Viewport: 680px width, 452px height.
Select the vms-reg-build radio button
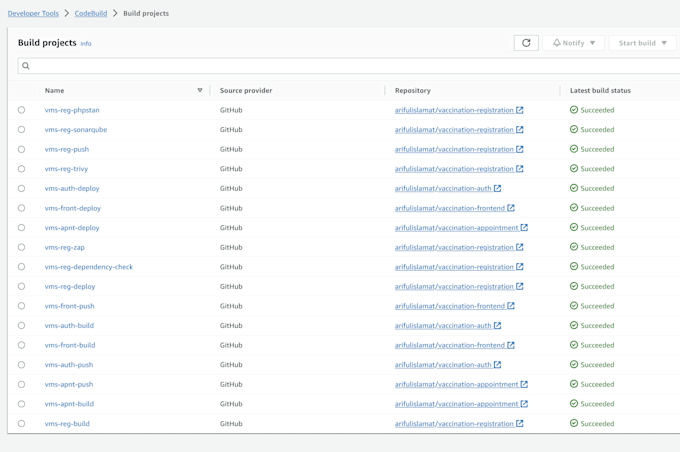coord(21,423)
